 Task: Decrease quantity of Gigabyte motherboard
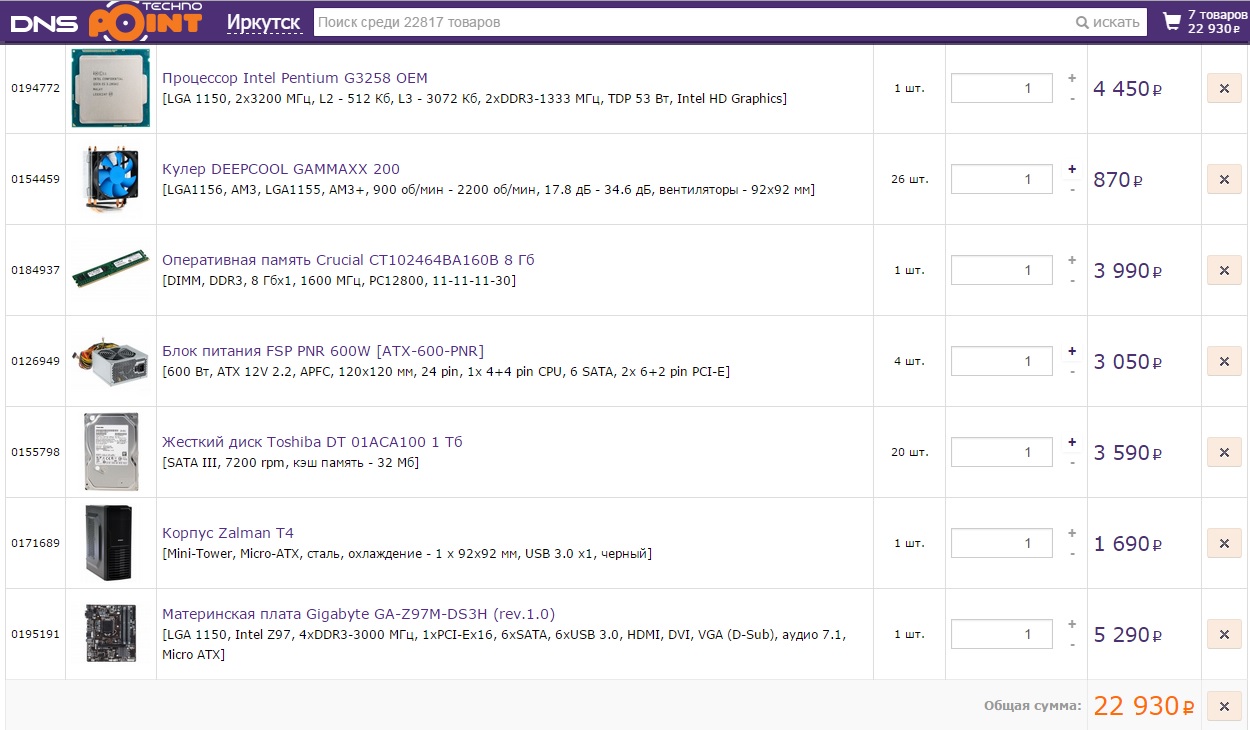1072,644
